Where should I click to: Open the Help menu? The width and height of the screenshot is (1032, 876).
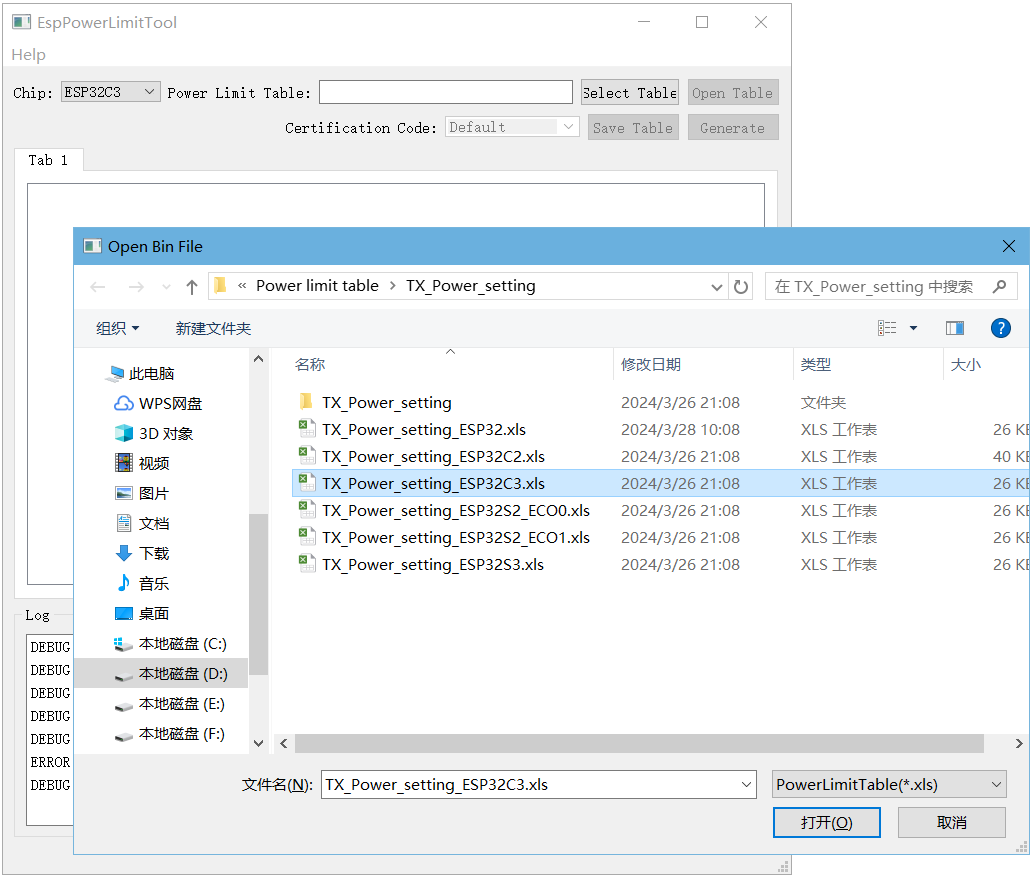(28, 55)
